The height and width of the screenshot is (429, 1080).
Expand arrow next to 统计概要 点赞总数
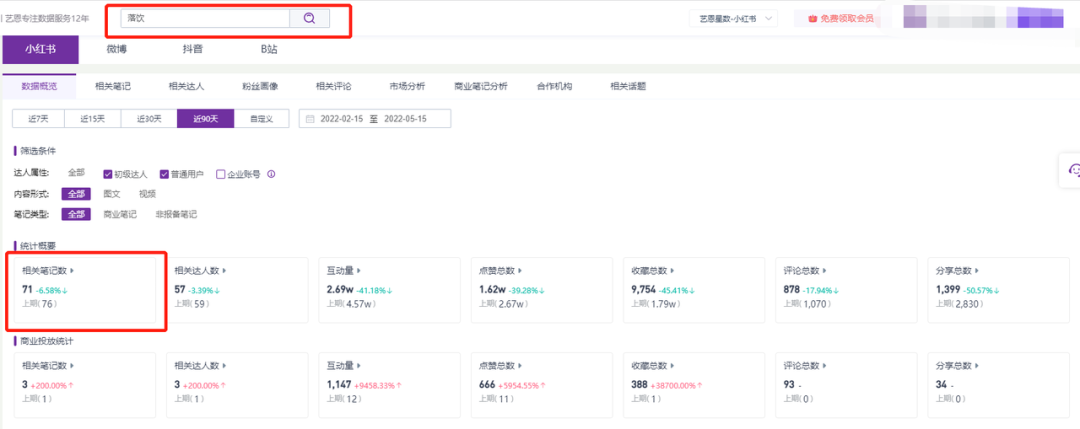point(521,271)
